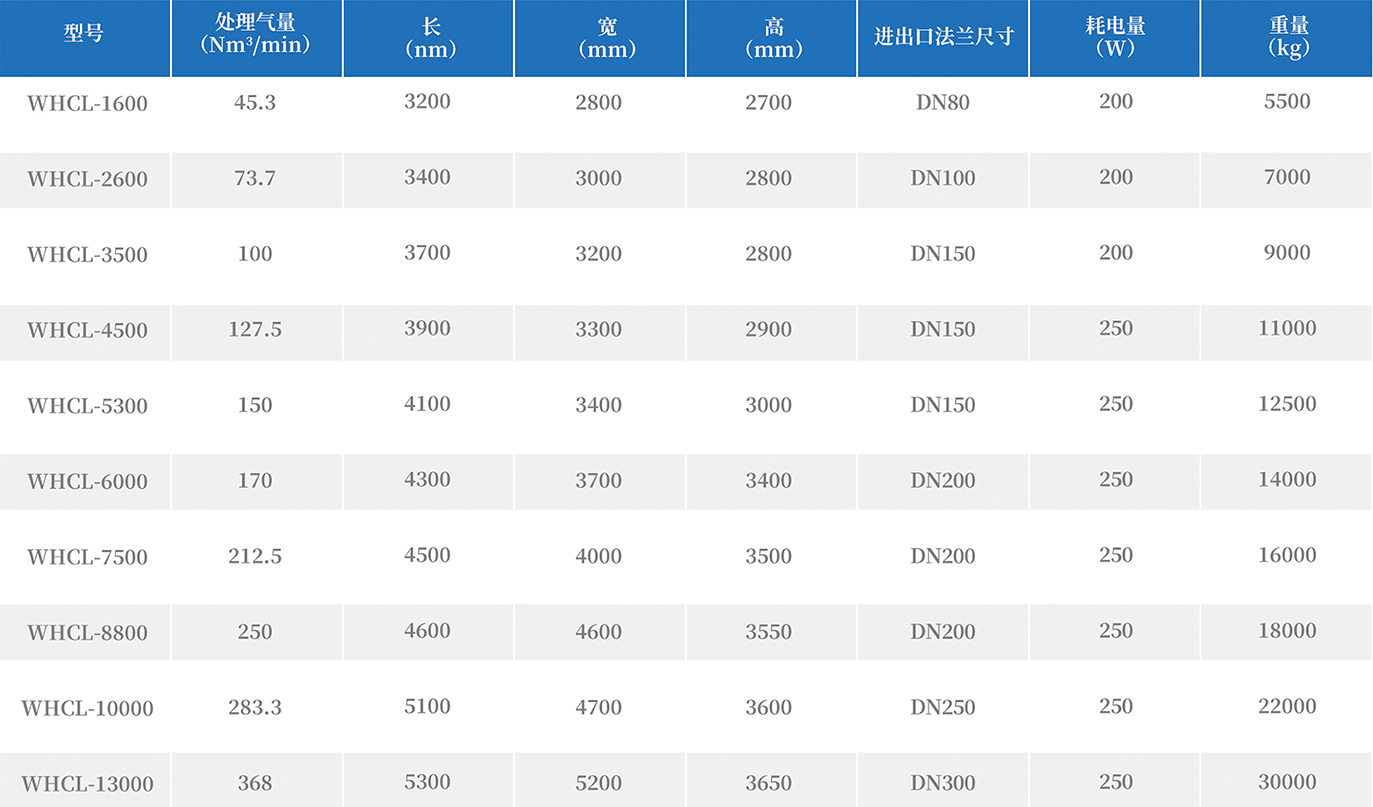Select the WHCL-8800 row label
This screenshot has width=1373, height=807.
pos(87,633)
